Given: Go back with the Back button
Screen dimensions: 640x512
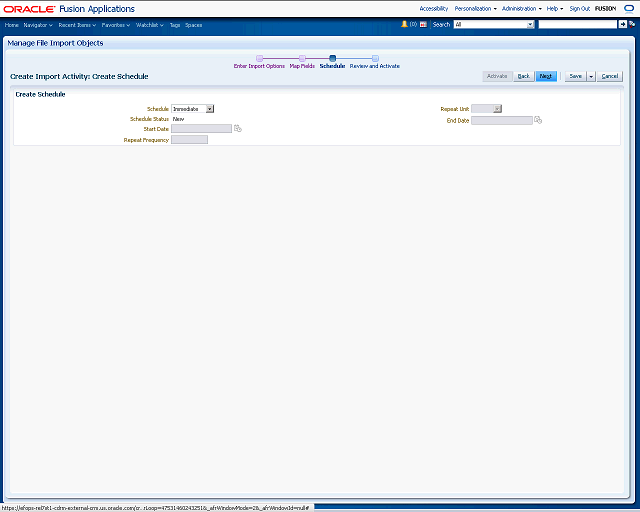Looking at the screenshot, I should pyautogui.click(x=523, y=76).
